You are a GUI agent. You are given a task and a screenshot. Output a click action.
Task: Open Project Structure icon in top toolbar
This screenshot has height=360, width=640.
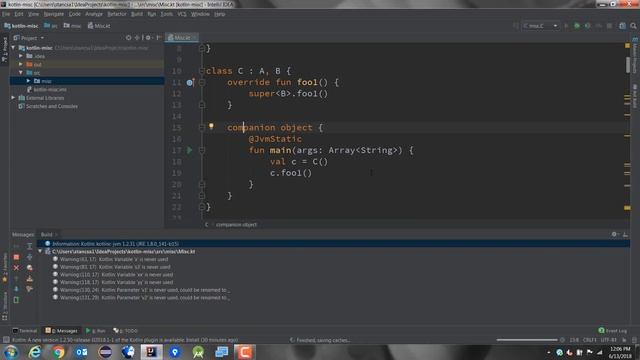[x=622, y=26]
